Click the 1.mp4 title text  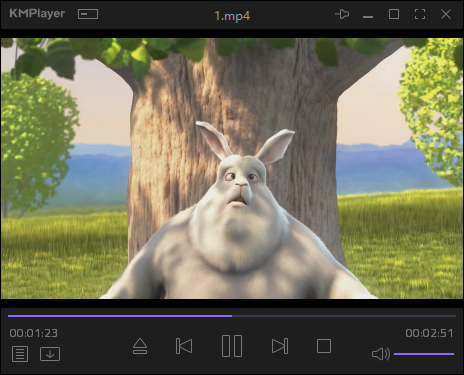click(232, 16)
